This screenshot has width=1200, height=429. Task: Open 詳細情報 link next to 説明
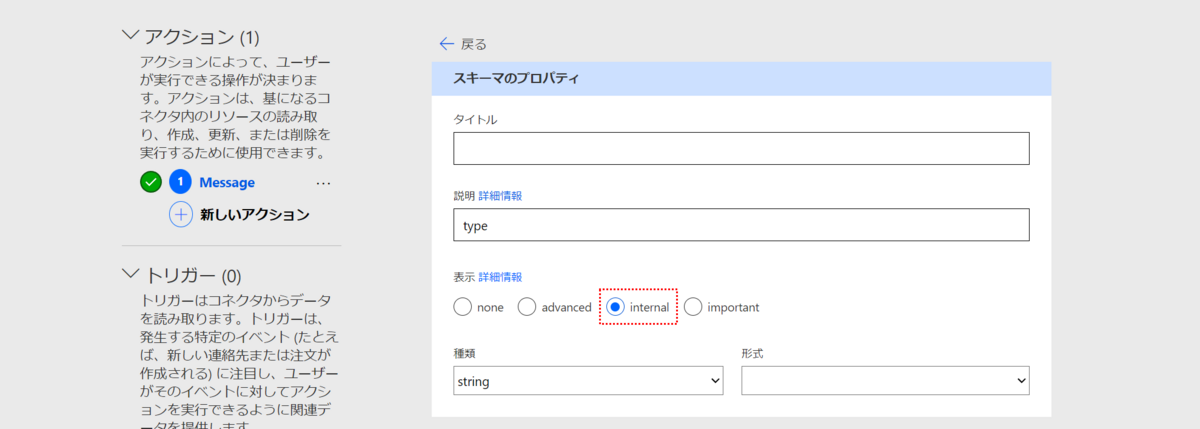click(500, 196)
